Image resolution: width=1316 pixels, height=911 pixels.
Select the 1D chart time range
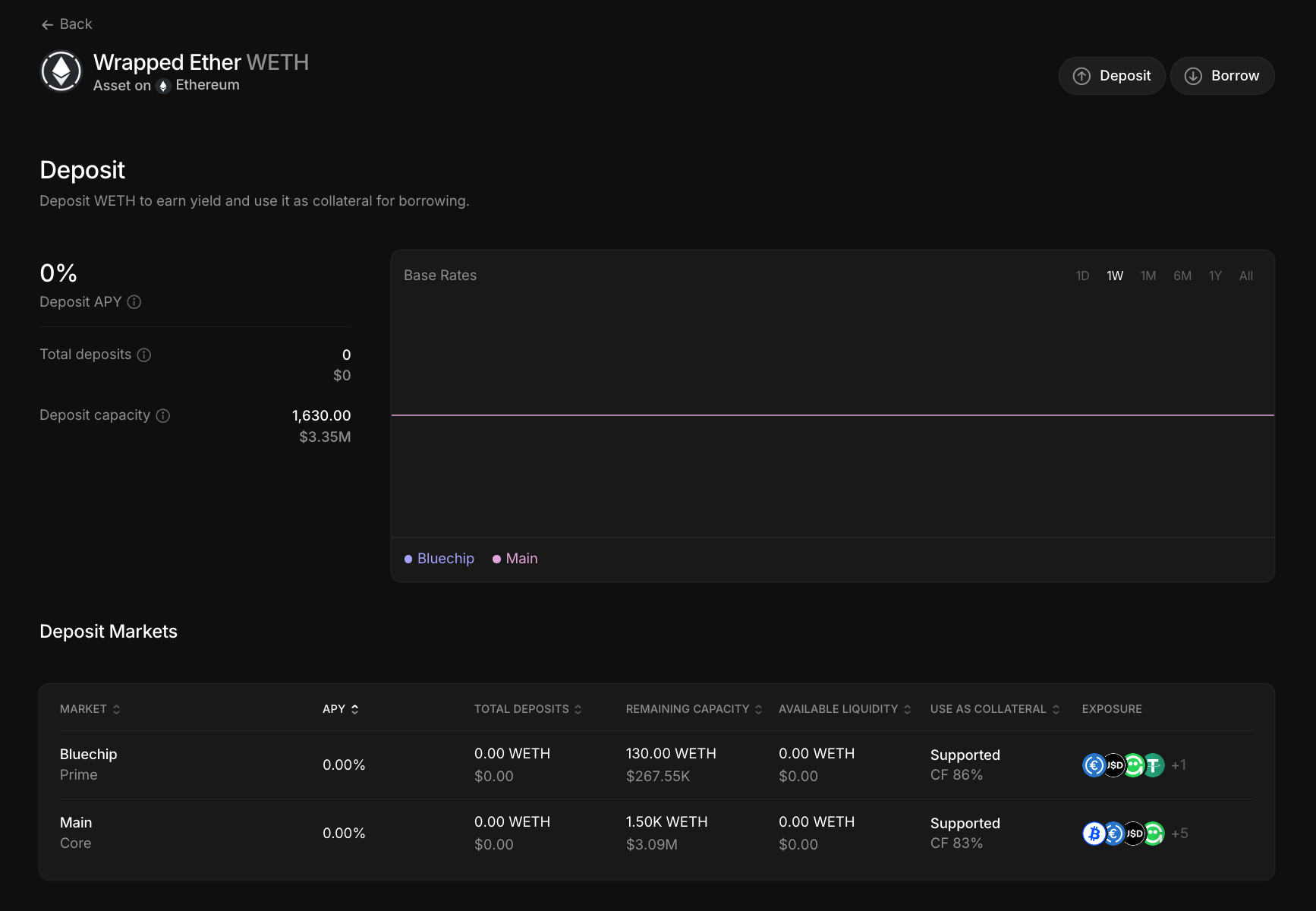coord(1082,276)
